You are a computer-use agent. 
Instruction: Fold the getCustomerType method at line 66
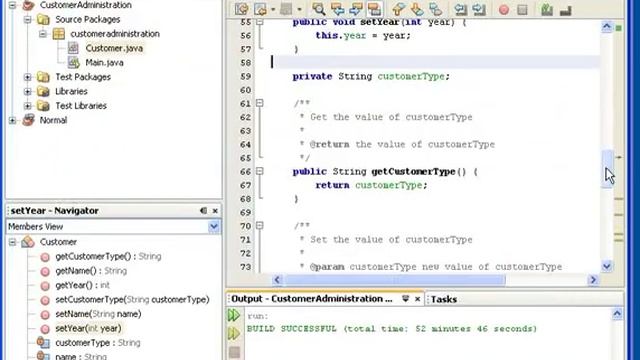260,171
